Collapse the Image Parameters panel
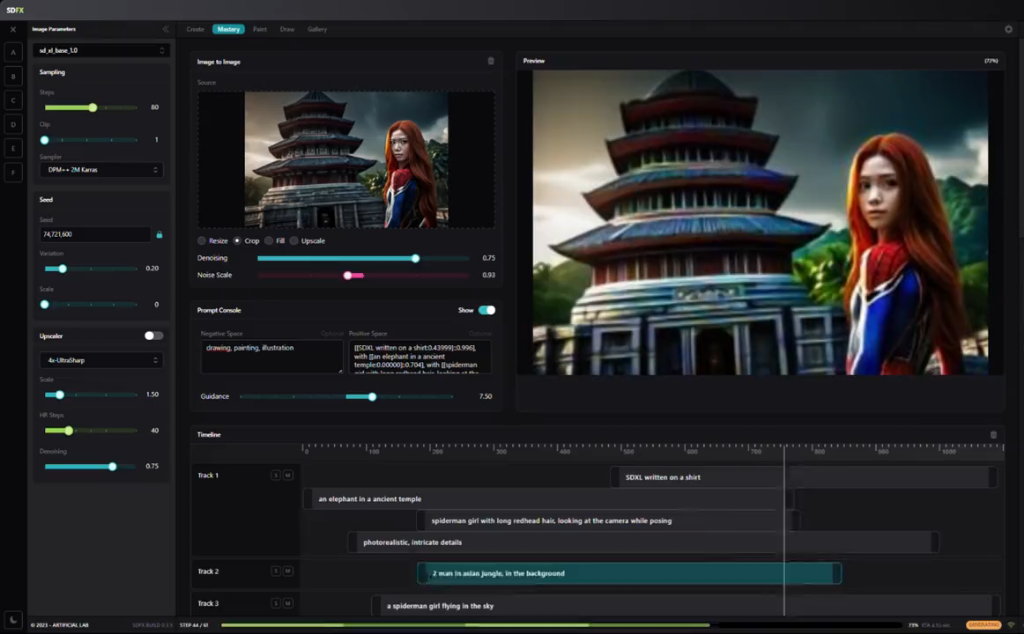 pos(165,29)
